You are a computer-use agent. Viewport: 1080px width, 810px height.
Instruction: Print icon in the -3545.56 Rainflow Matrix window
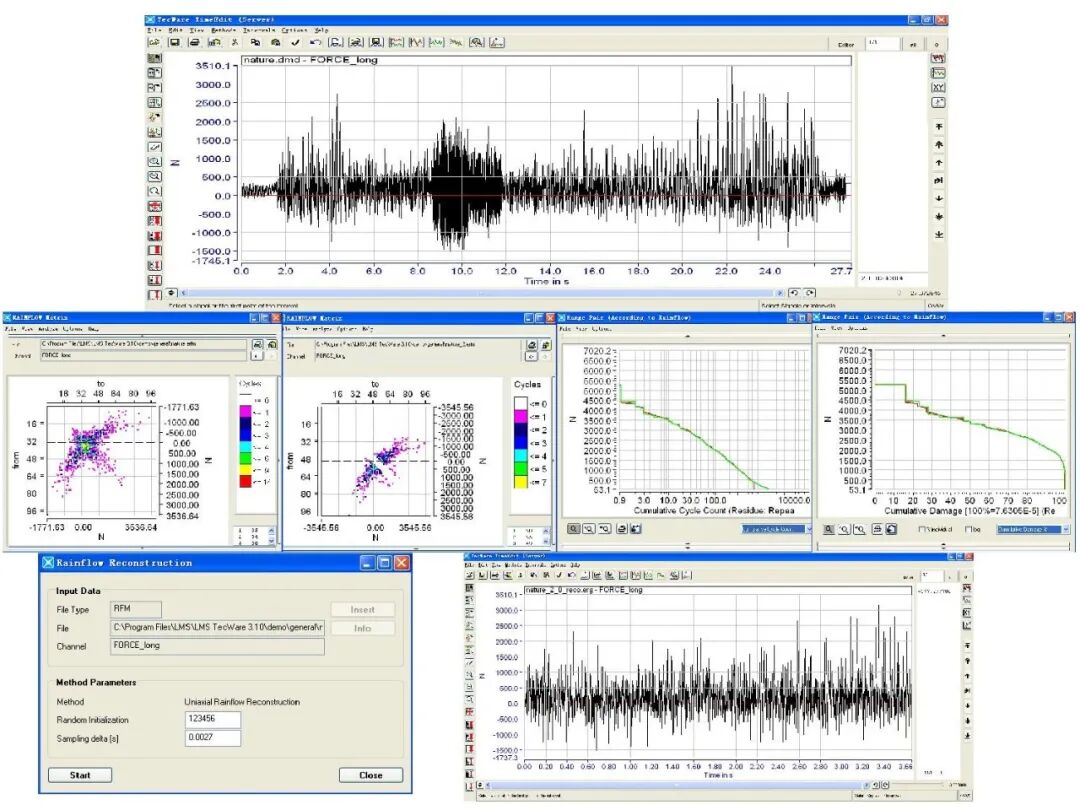(x=531, y=344)
